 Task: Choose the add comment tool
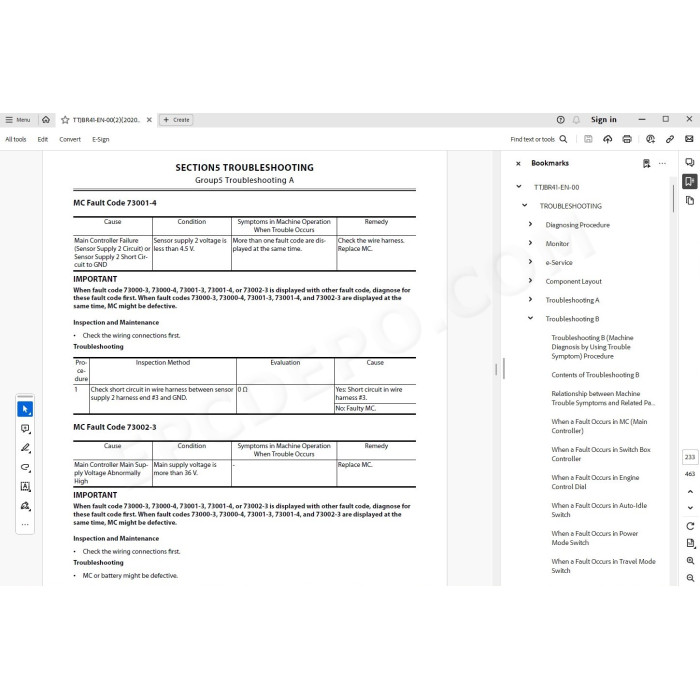[x=25, y=429]
